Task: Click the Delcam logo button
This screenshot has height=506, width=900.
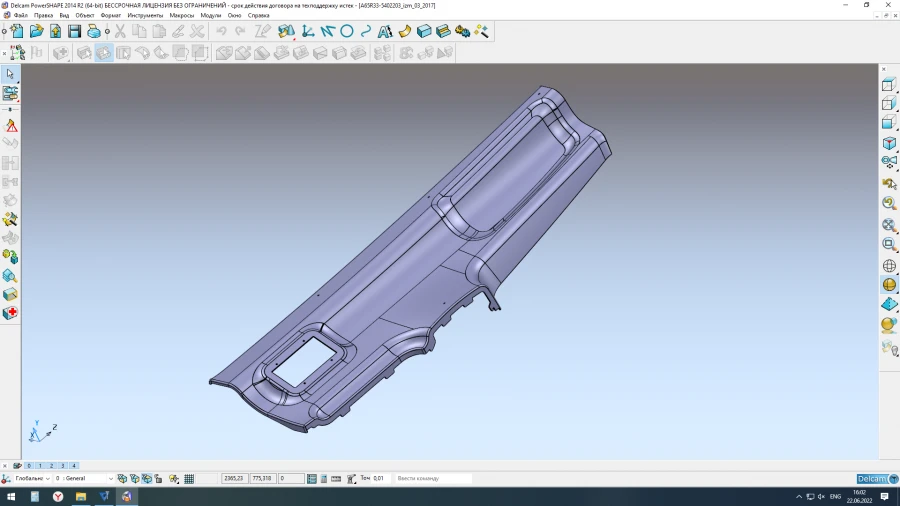Action: (x=872, y=479)
